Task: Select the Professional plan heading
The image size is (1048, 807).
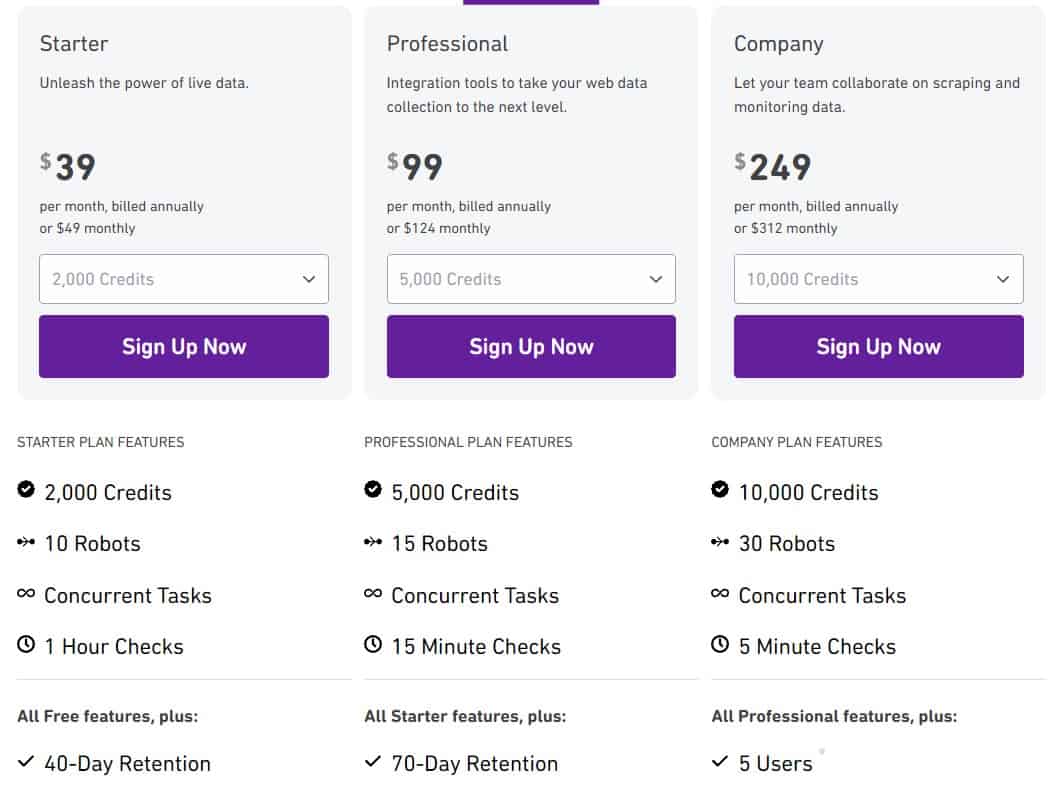Action: [447, 43]
